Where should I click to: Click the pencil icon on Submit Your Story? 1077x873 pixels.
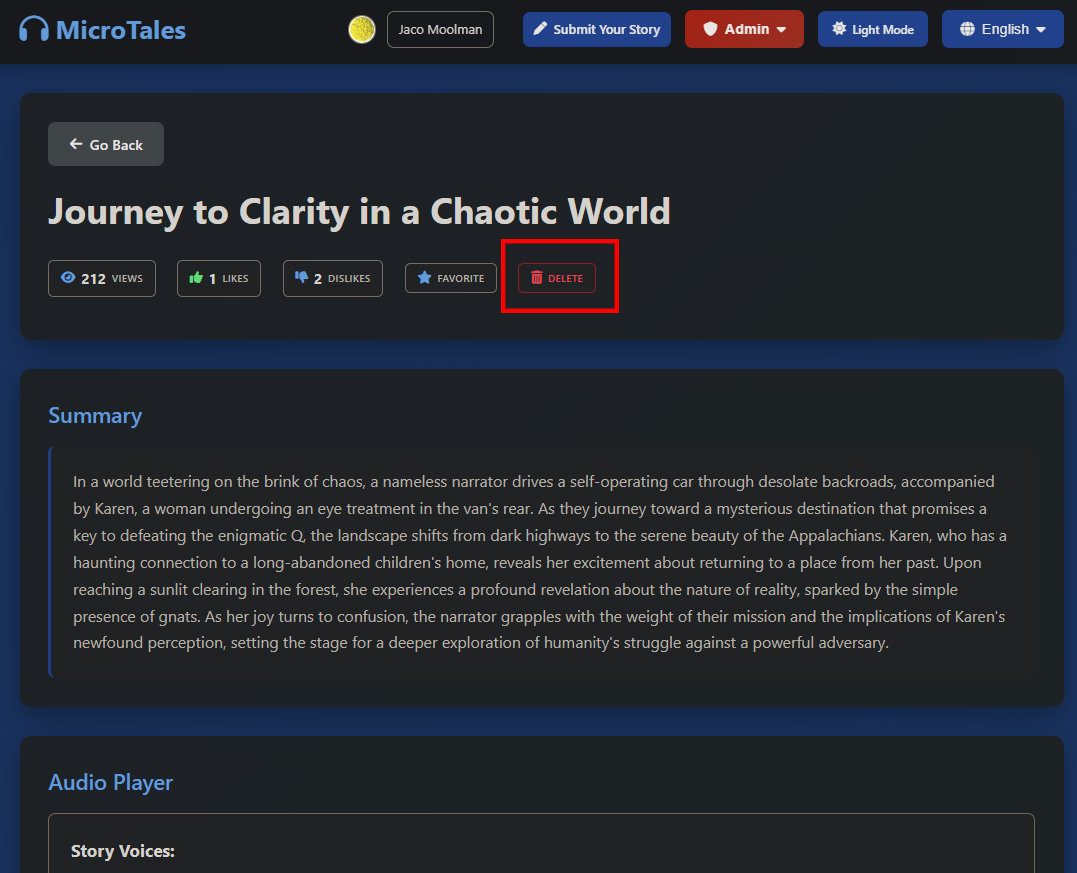tap(541, 29)
